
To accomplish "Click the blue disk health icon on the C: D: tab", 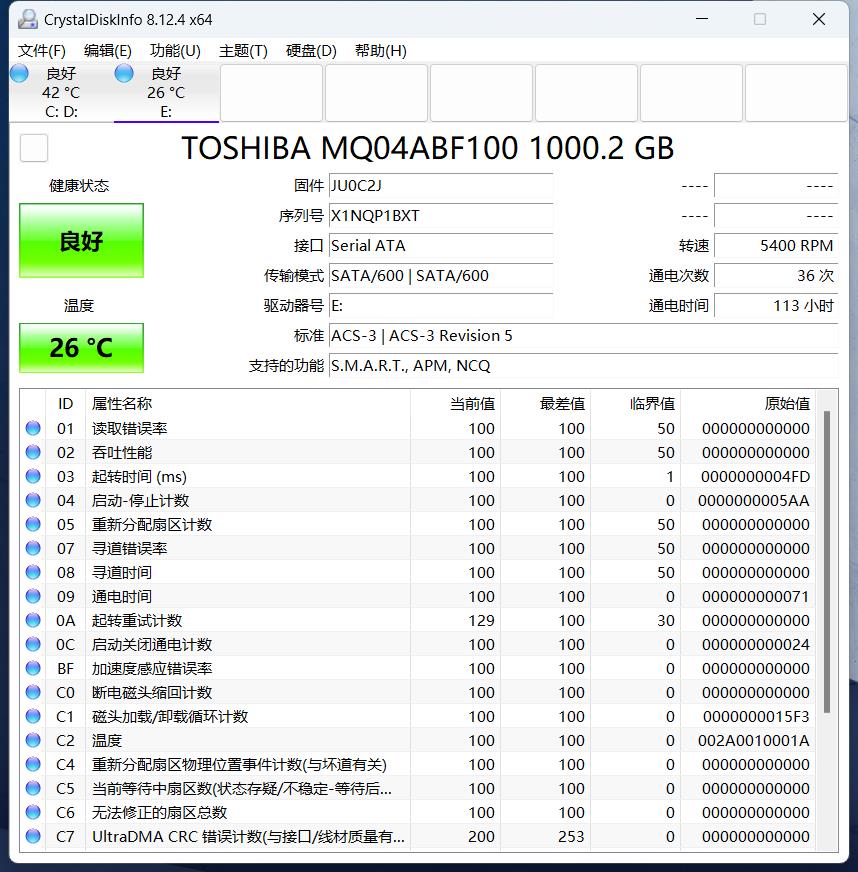I will click(18, 72).
